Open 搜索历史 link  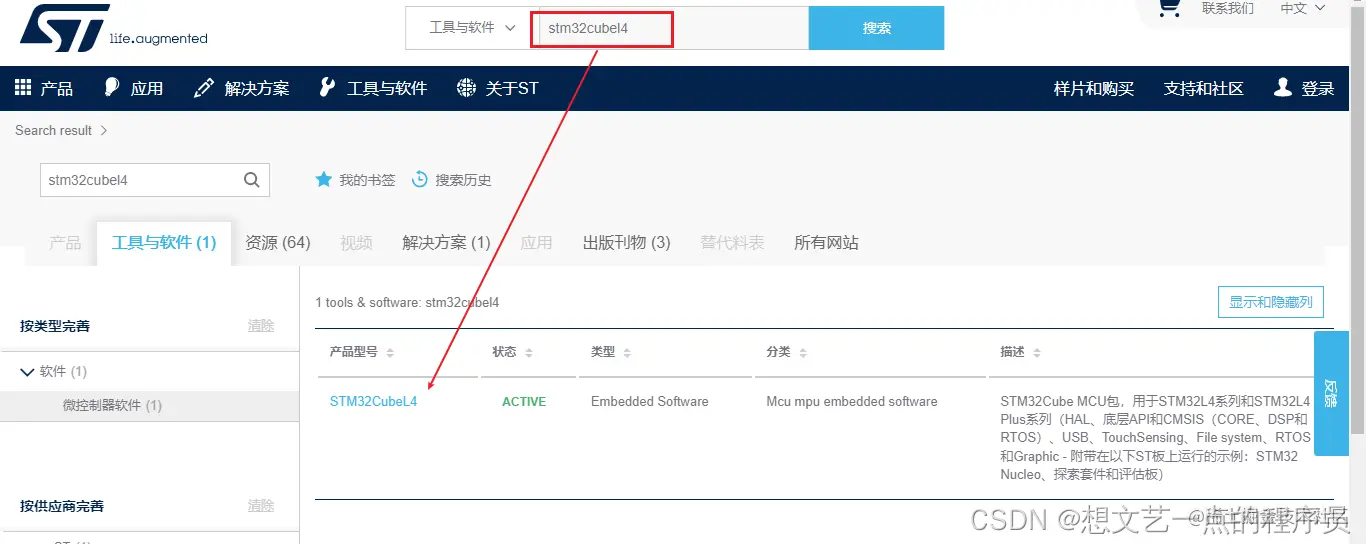(x=464, y=180)
